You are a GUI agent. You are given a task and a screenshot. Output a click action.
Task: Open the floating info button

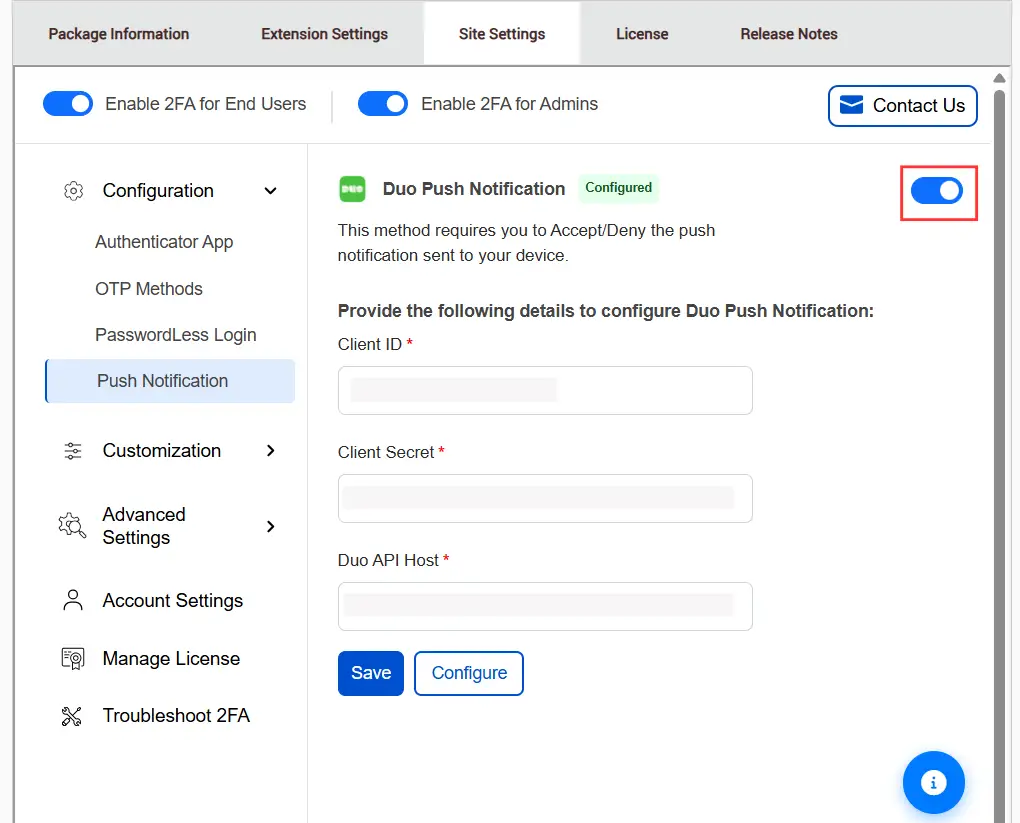[933, 782]
